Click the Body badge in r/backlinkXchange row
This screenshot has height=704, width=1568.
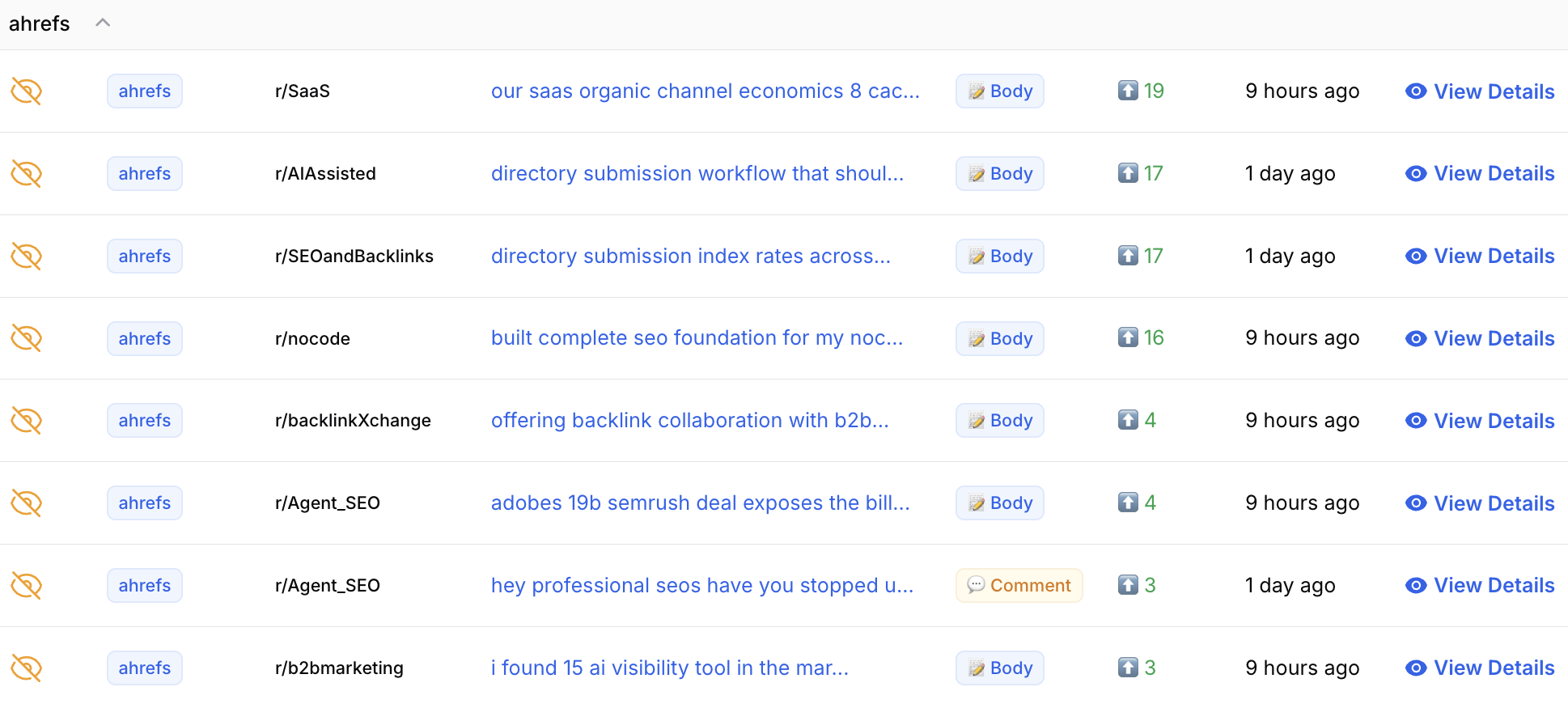(x=1000, y=421)
